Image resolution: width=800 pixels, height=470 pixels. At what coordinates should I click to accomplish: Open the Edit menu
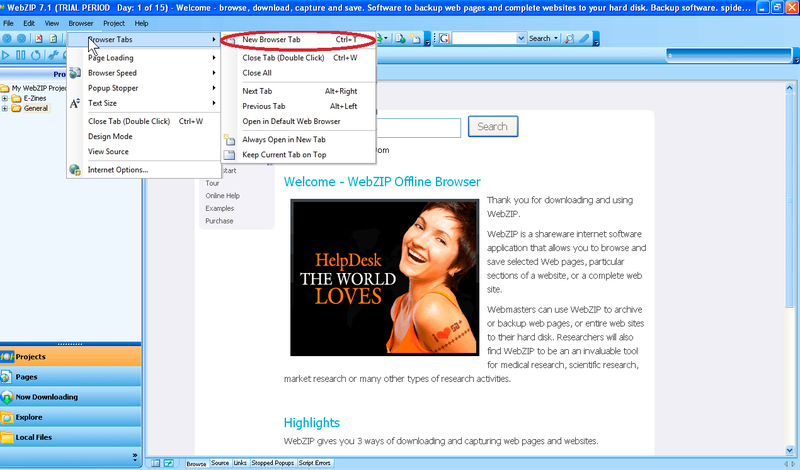[x=29, y=23]
